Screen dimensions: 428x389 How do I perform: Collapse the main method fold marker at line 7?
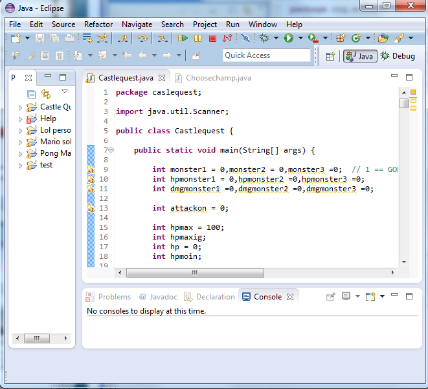112,150
